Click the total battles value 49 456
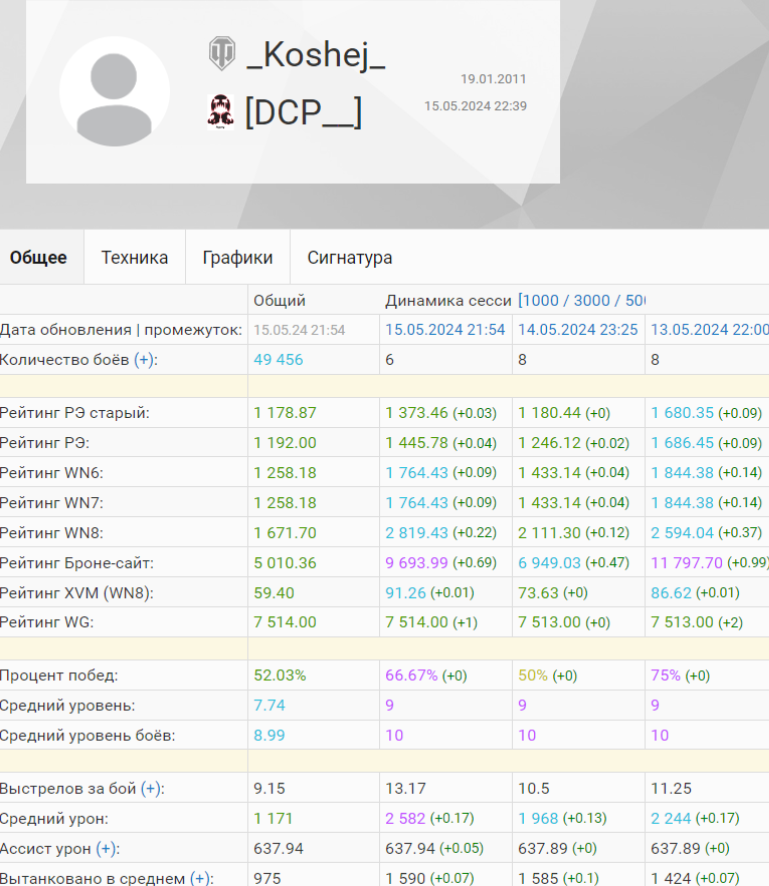Image resolution: width=769 pixels, height=886 pixels. pyautogui.click(x=278, y=360)
